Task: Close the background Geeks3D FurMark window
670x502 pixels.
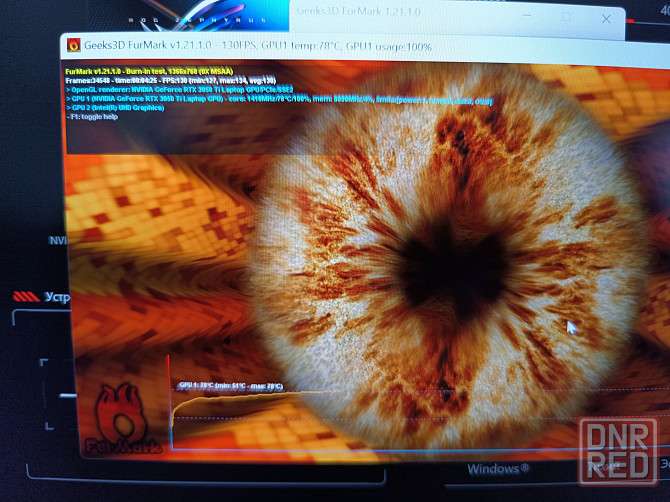Action: point(606,18)
